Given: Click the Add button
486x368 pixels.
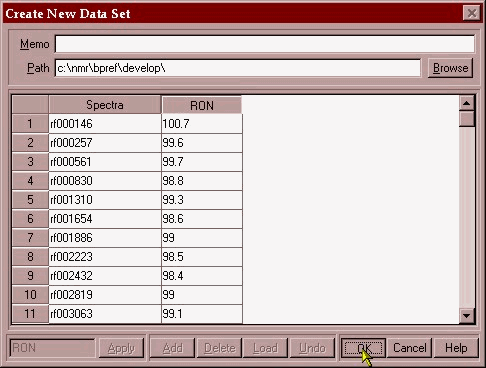Looking at the screenshot, I should click(172, 348).
